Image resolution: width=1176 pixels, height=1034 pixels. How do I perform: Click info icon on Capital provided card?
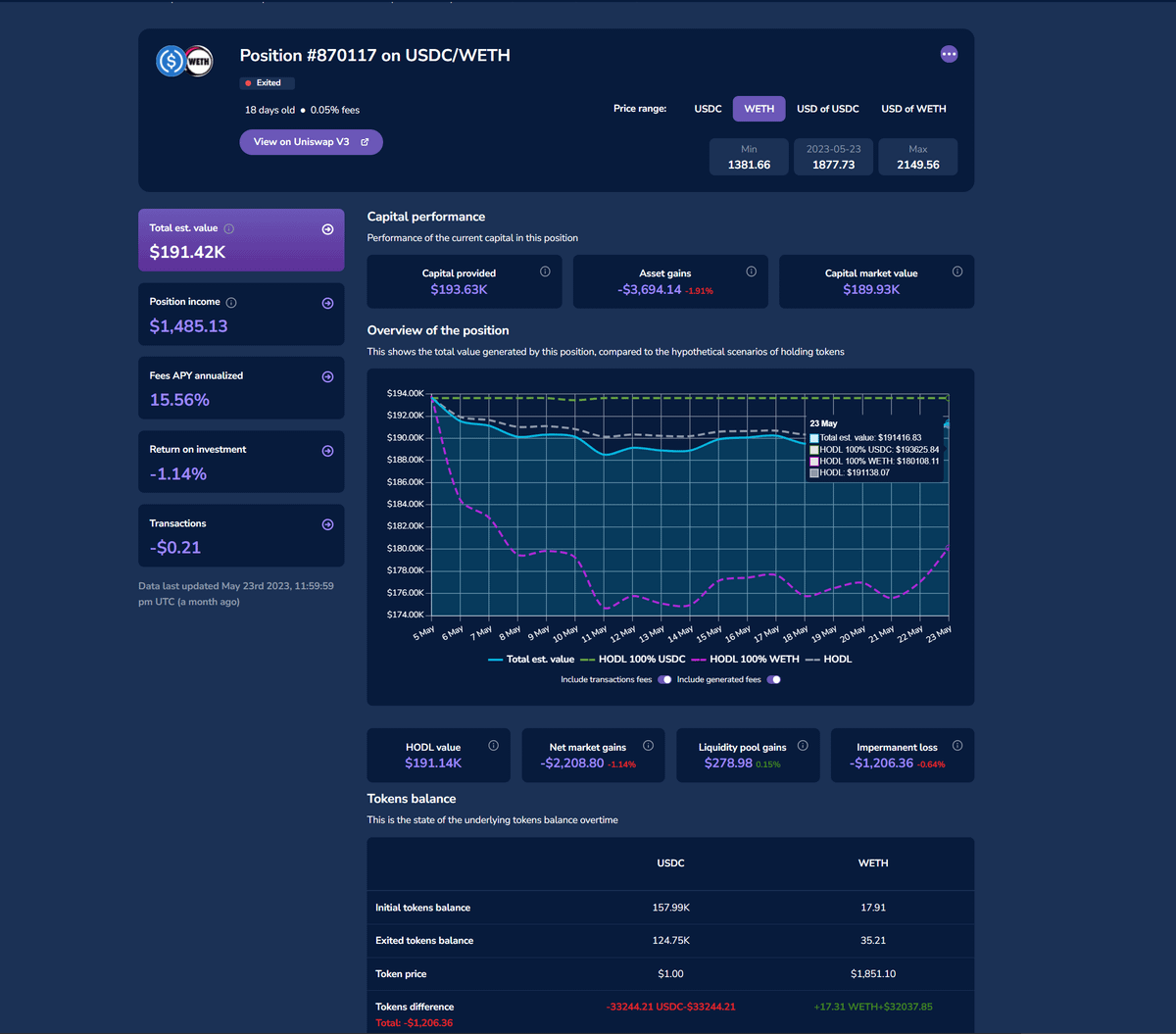(545, 271)
